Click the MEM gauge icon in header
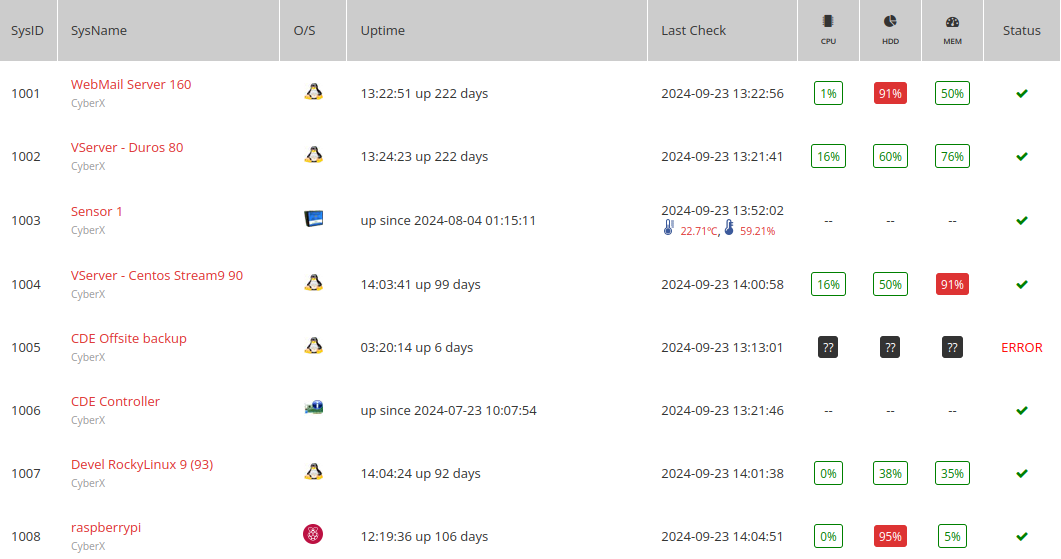 point(952,22)
